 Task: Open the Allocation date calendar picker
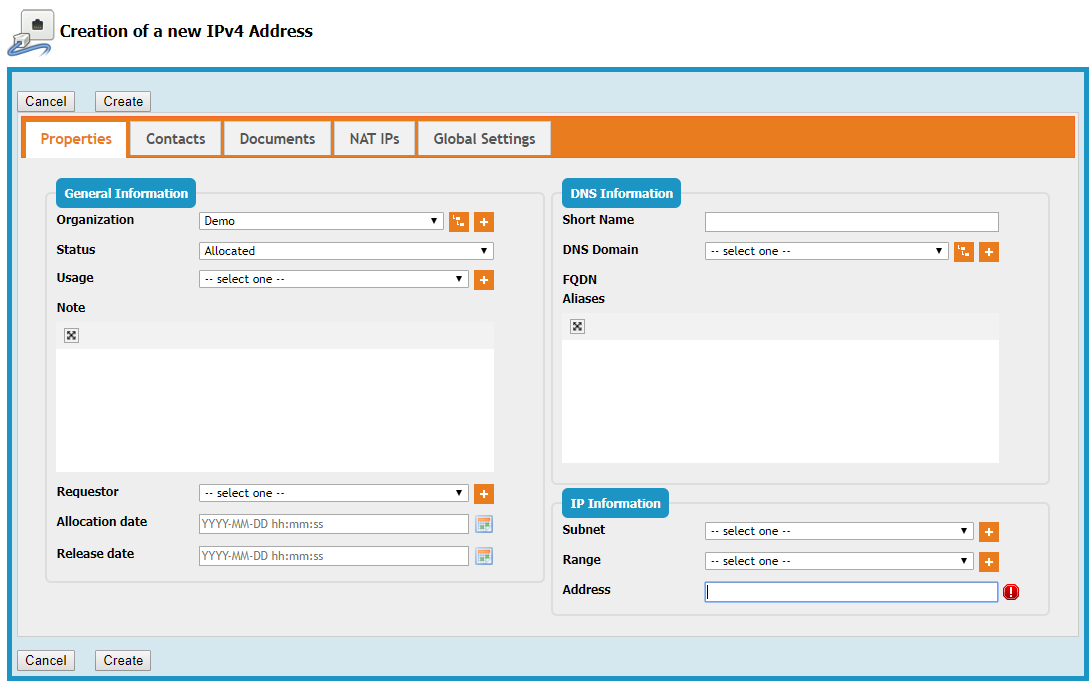484,524
